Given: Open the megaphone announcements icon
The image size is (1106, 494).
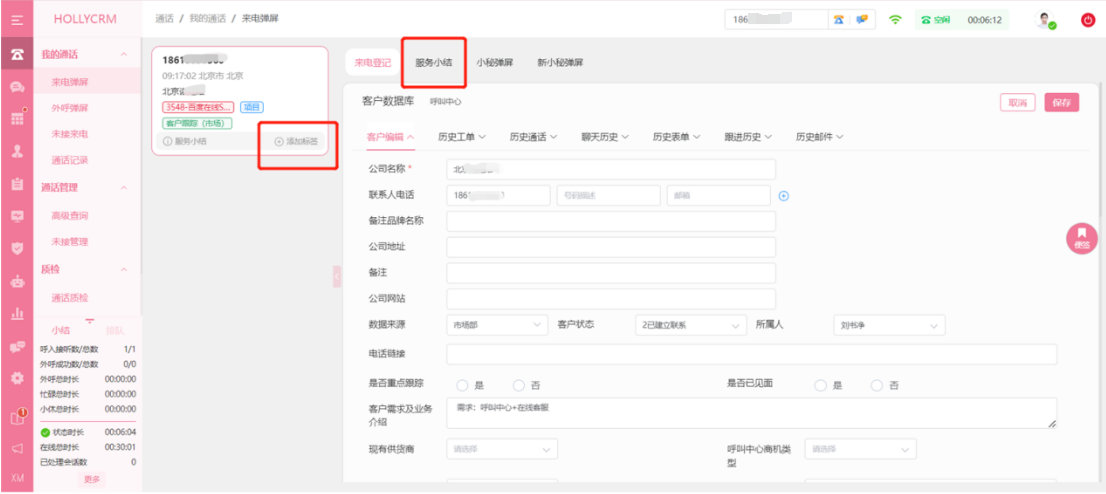Looking at the screenshot, I should [x=17, y=448].
